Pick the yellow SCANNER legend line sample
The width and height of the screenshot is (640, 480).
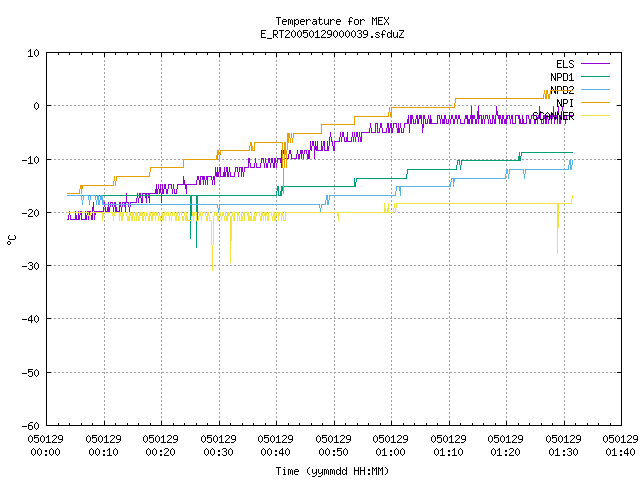point(595,116)
